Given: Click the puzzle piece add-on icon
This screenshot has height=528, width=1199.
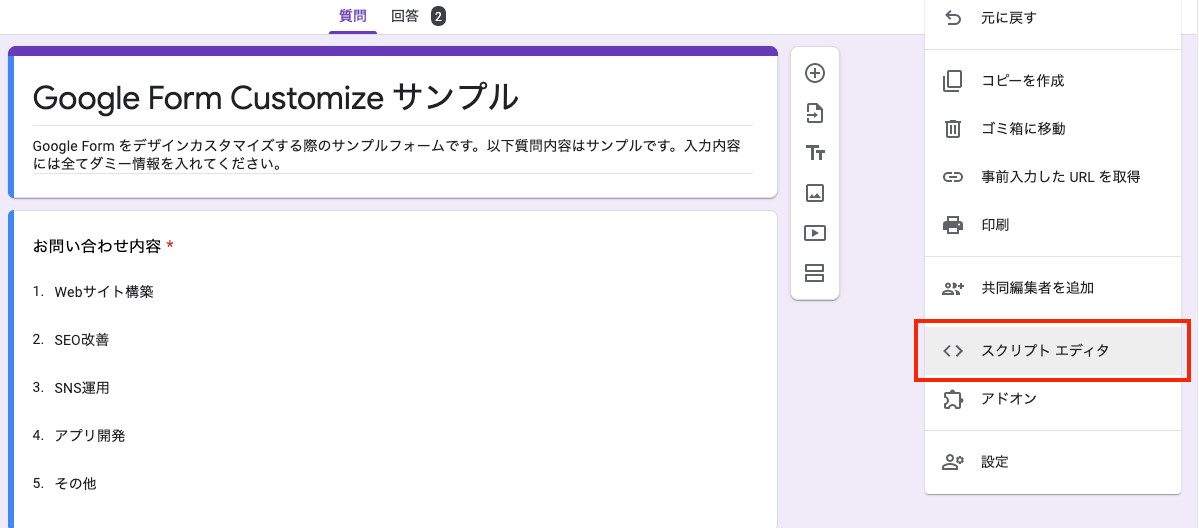Looking at the screenshot, I should tap(952, 399).
